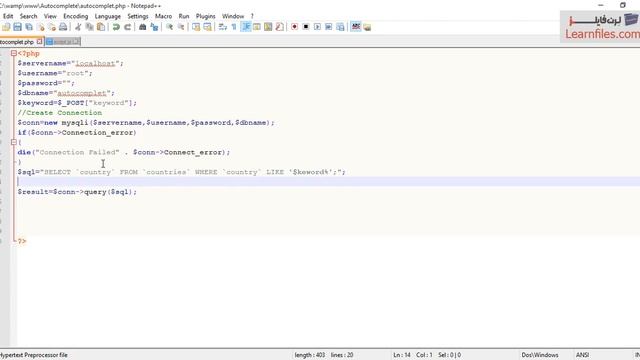Screen dimensions: 640x360
Task: Zoom in with the toolbar Zoom In icon
Action: 169,27
